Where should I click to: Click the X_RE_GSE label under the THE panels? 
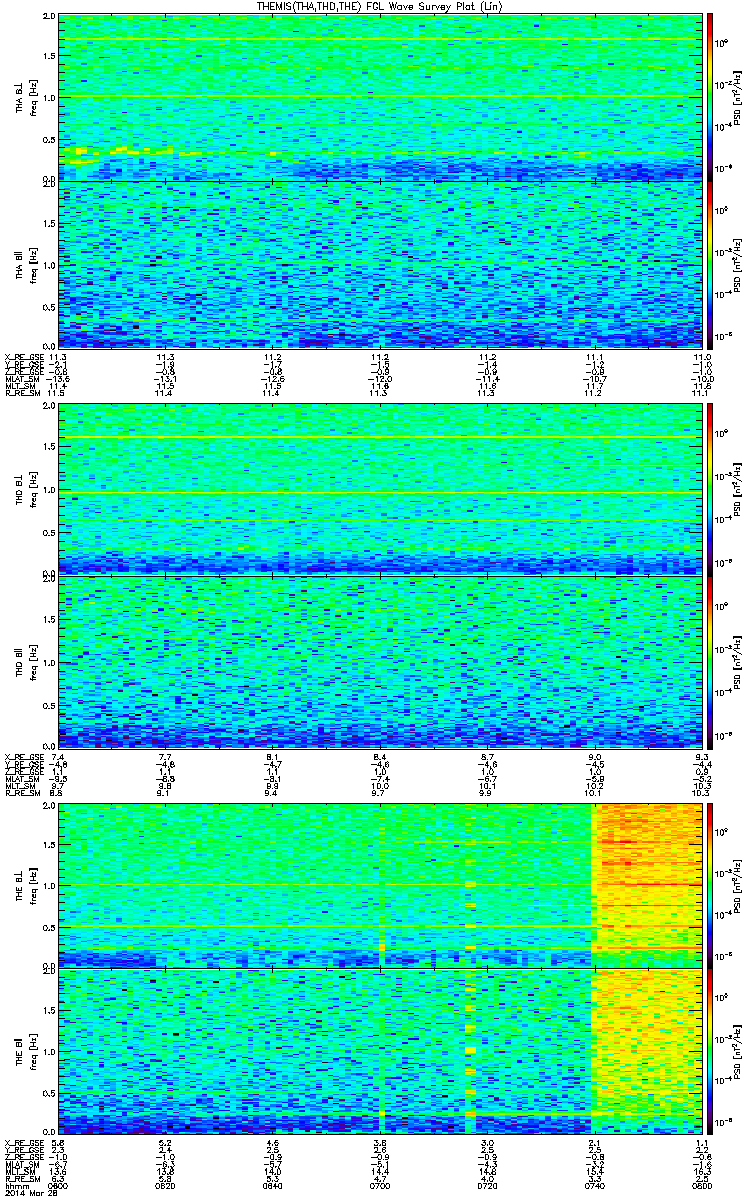click(x=22, y=1142)
